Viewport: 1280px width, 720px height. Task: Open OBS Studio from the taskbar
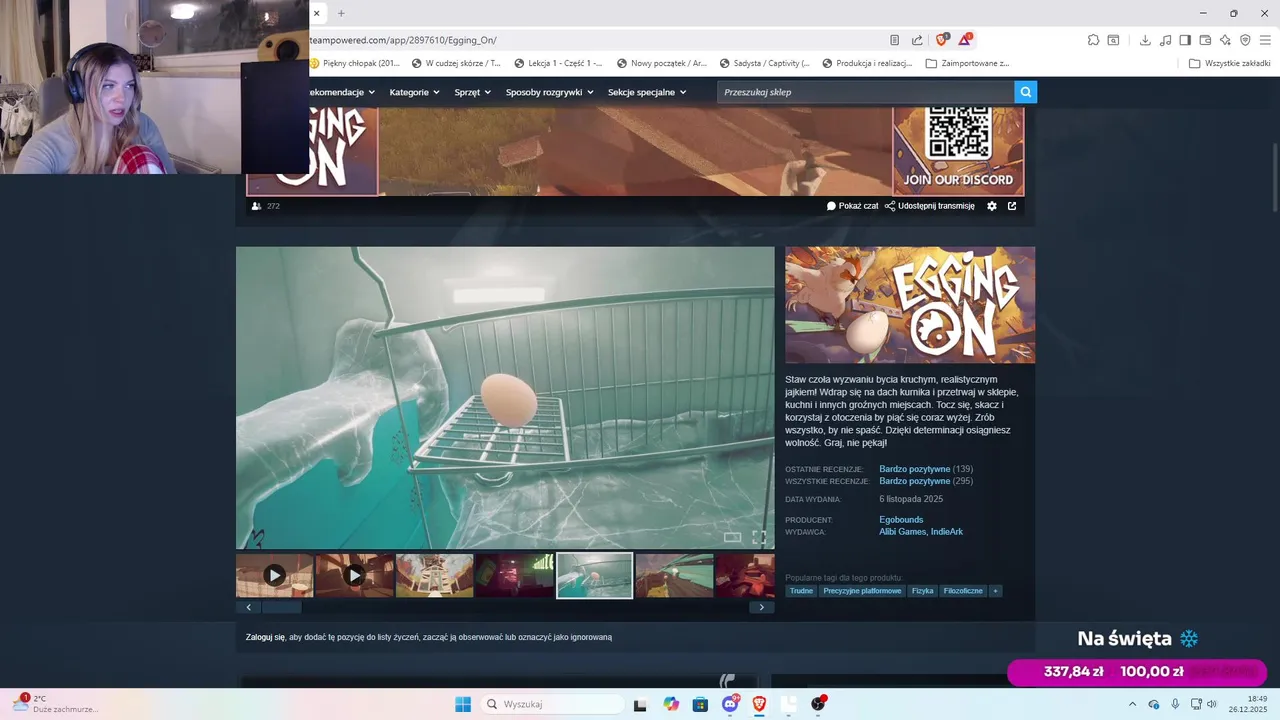point(818,704)
